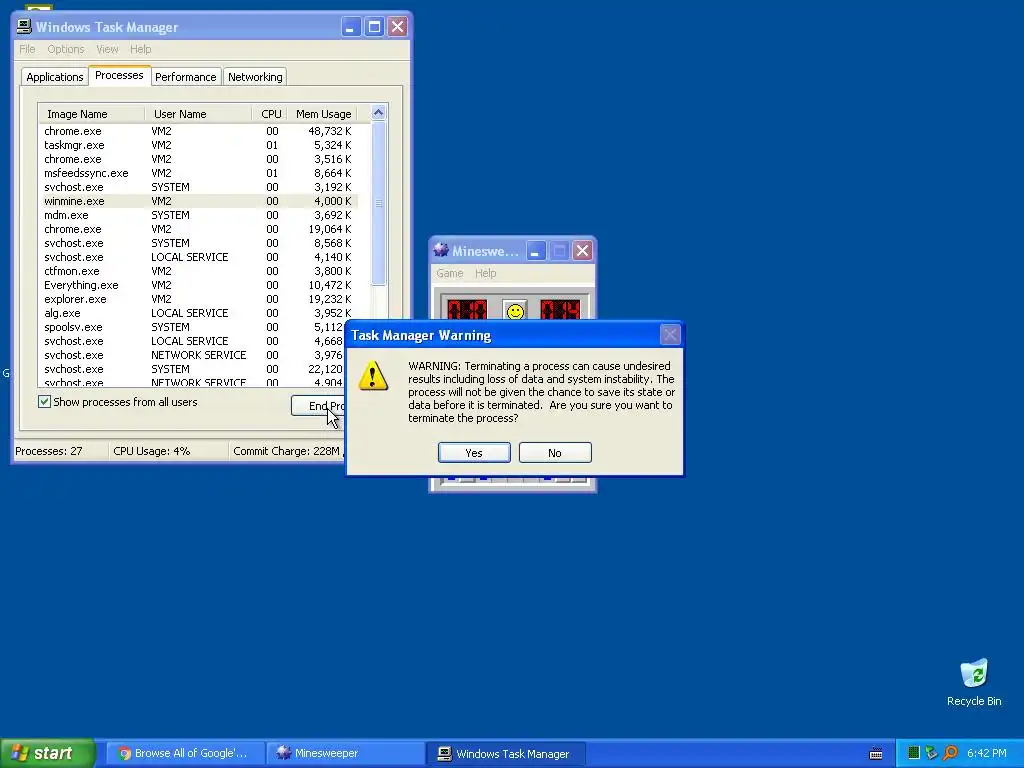The image size is (1024, 768).
Task: Select the alg.exe process row
Action: pos(198,313)
